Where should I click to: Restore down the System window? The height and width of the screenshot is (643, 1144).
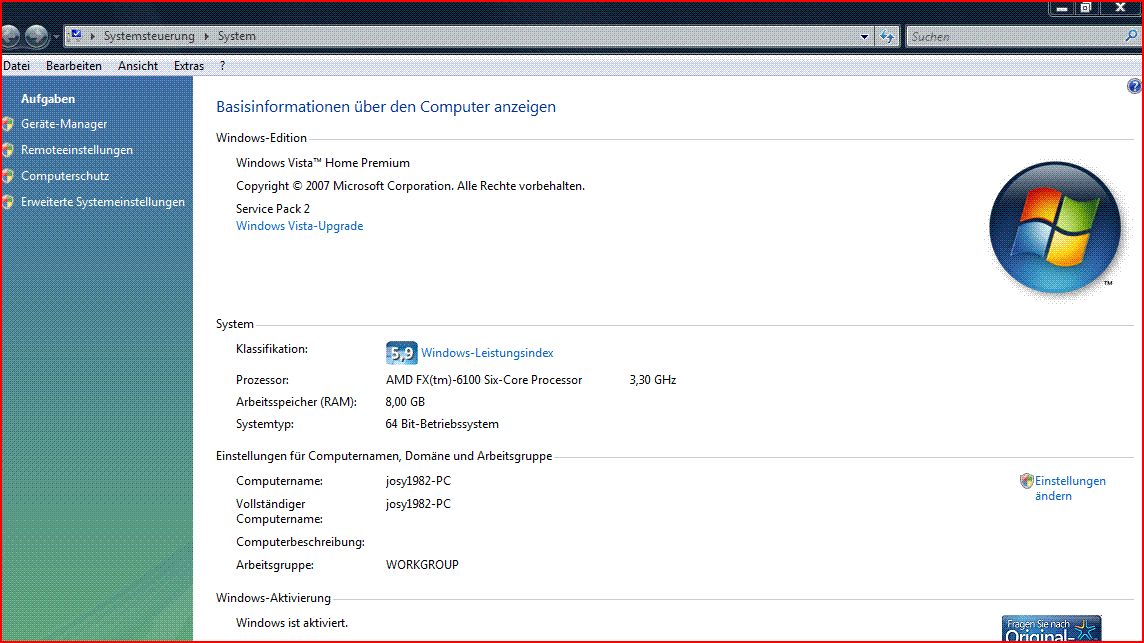click(x=1086, y=8)
